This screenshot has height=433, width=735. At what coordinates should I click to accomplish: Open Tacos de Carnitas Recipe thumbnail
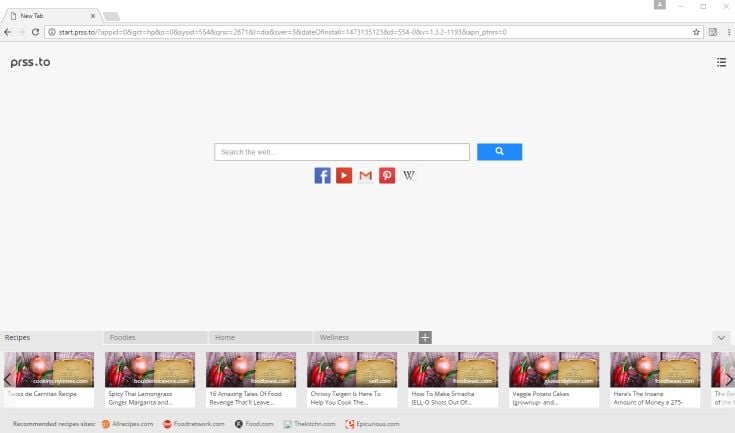pyautogui.click(x=49, y=370)
